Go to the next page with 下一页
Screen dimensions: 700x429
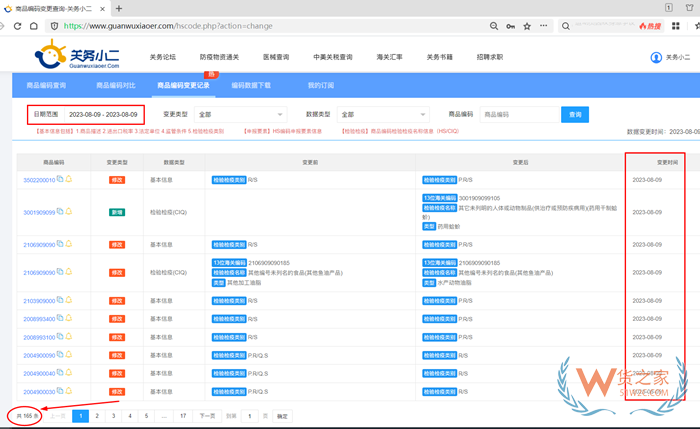pyautogui.click(x=207, y=416)
